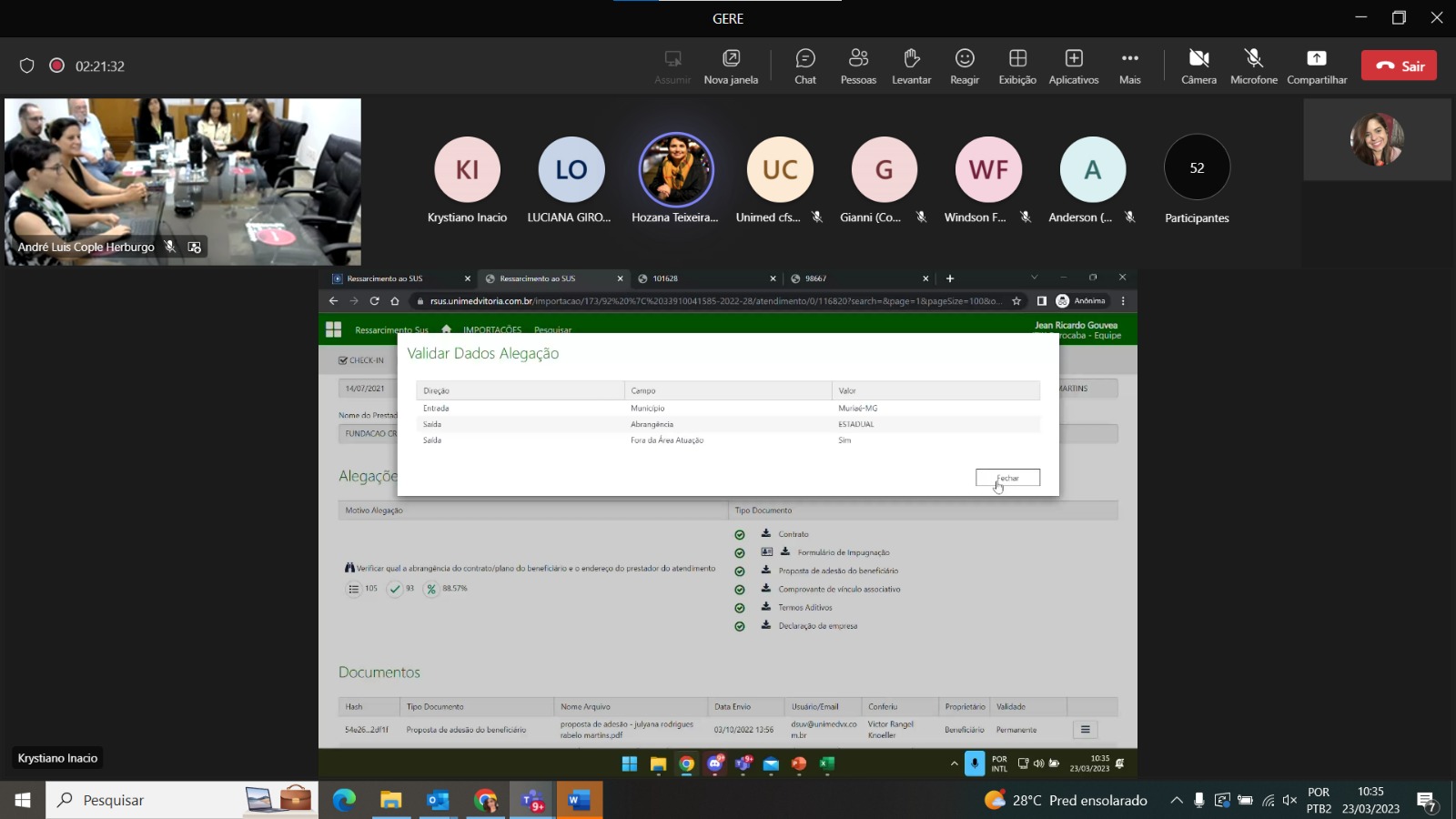Viewport: 1456px width, 819px height.
Task: Open the Pessoas participants panel
Action: pyautogui.click(x=858, y=66)
